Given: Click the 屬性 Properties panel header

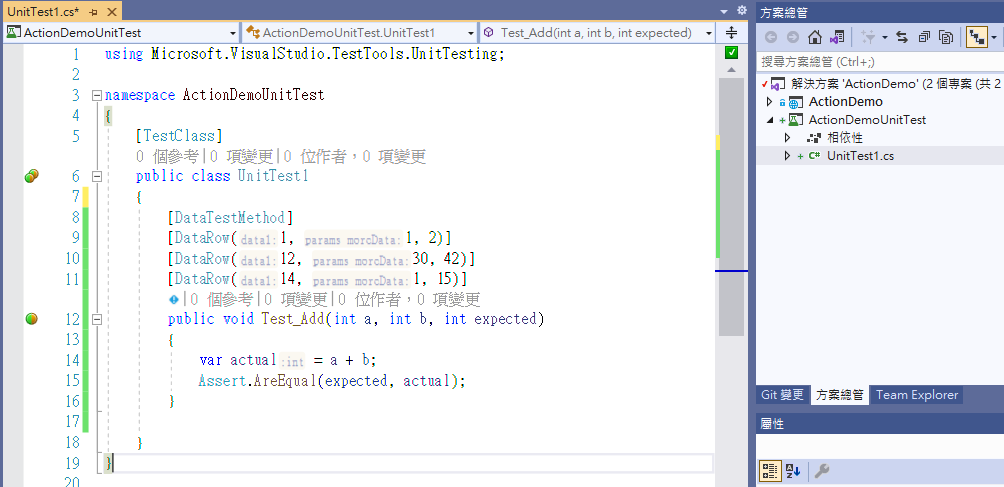Looking at the screenshot, I should point(880,424).
